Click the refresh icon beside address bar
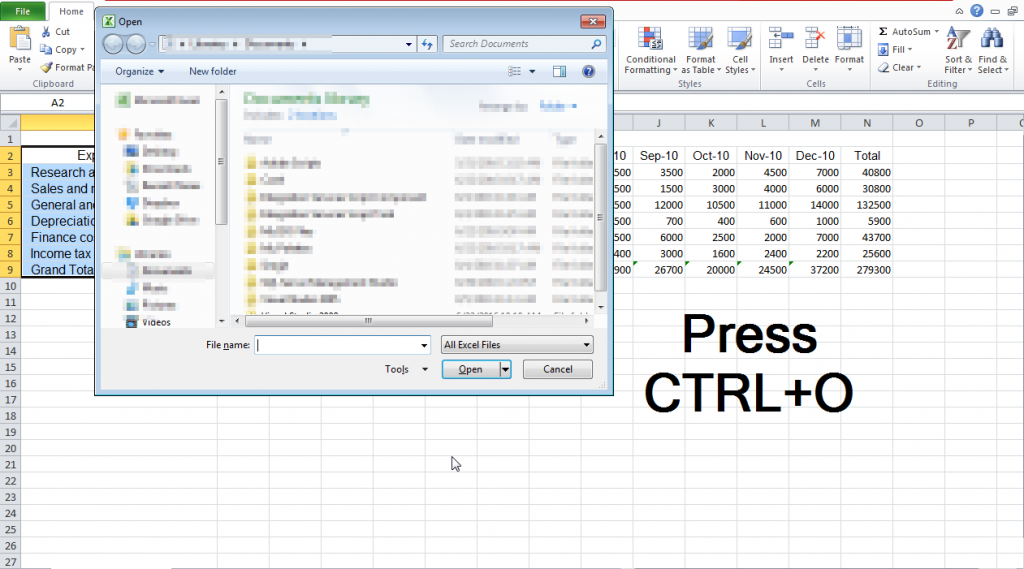 (427, 44)
